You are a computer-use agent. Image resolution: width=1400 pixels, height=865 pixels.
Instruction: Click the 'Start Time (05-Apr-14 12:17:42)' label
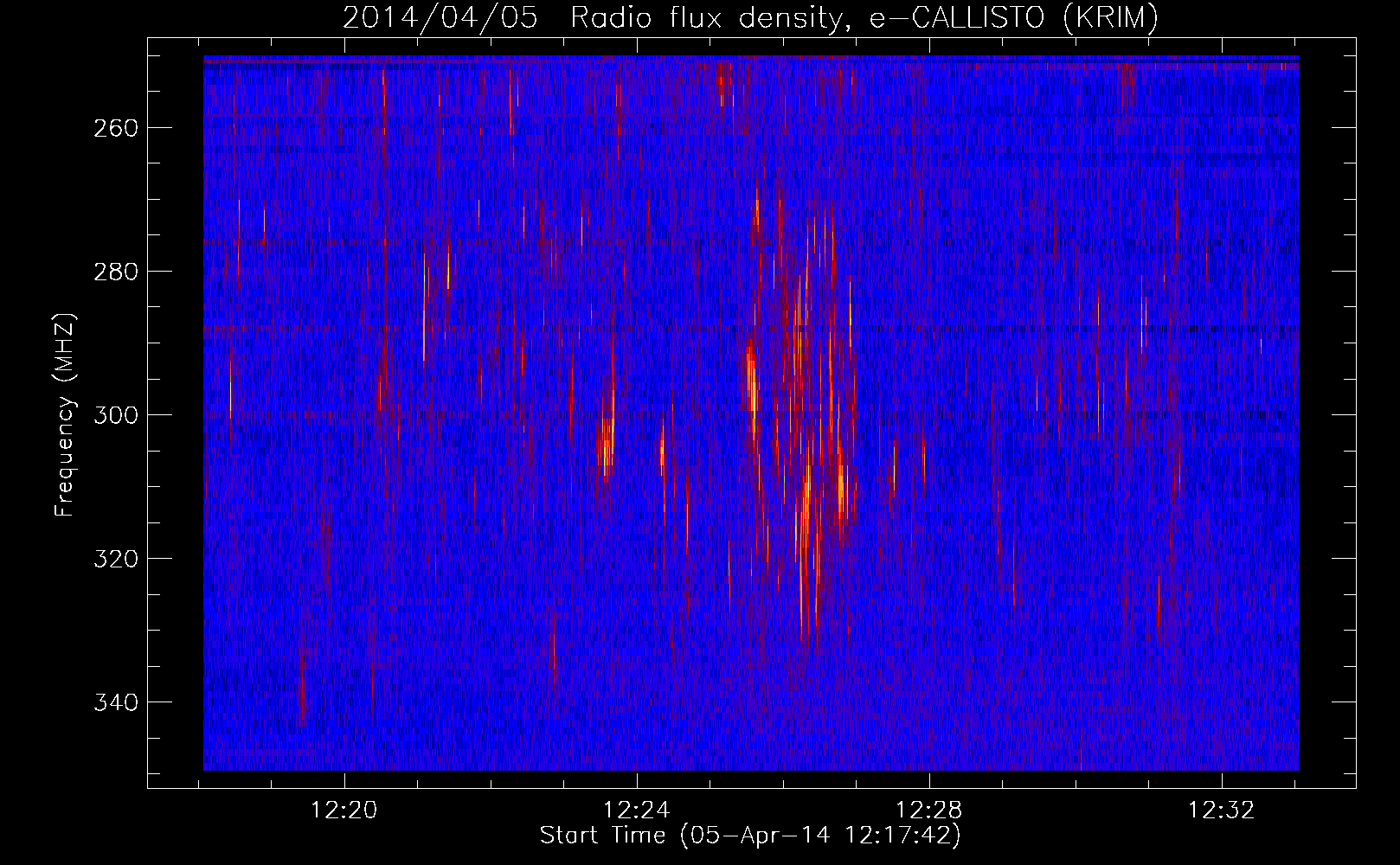[x=750, y=836]
